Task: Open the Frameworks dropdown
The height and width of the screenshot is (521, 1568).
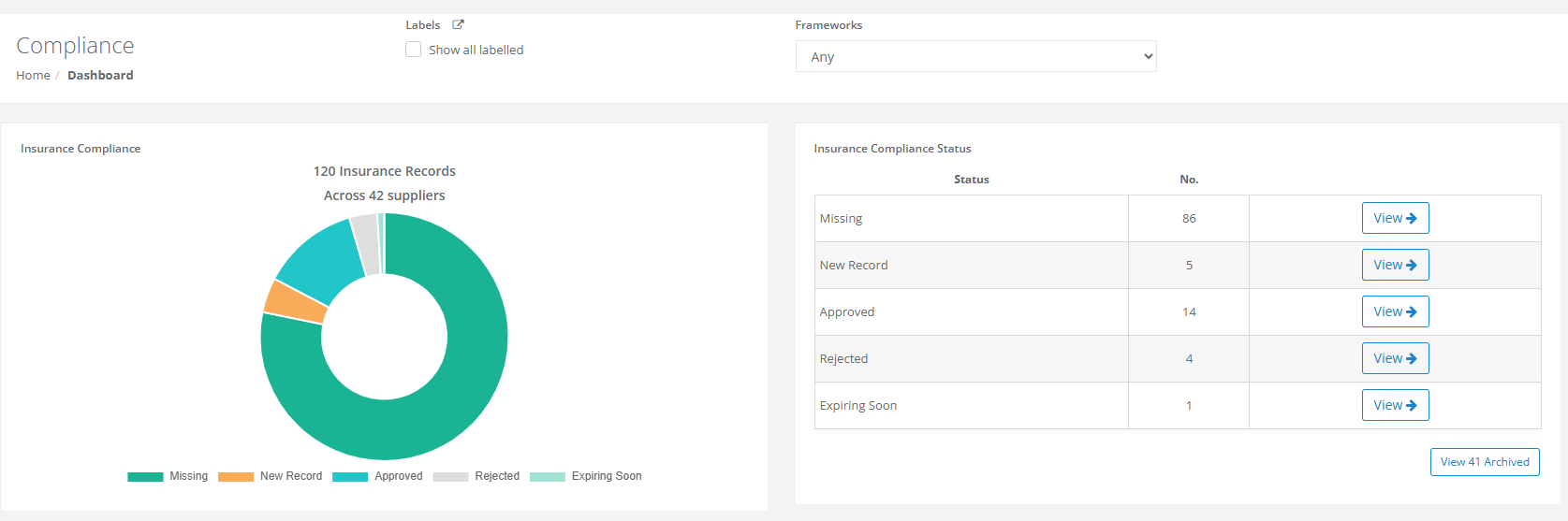Action: point(975,56)
